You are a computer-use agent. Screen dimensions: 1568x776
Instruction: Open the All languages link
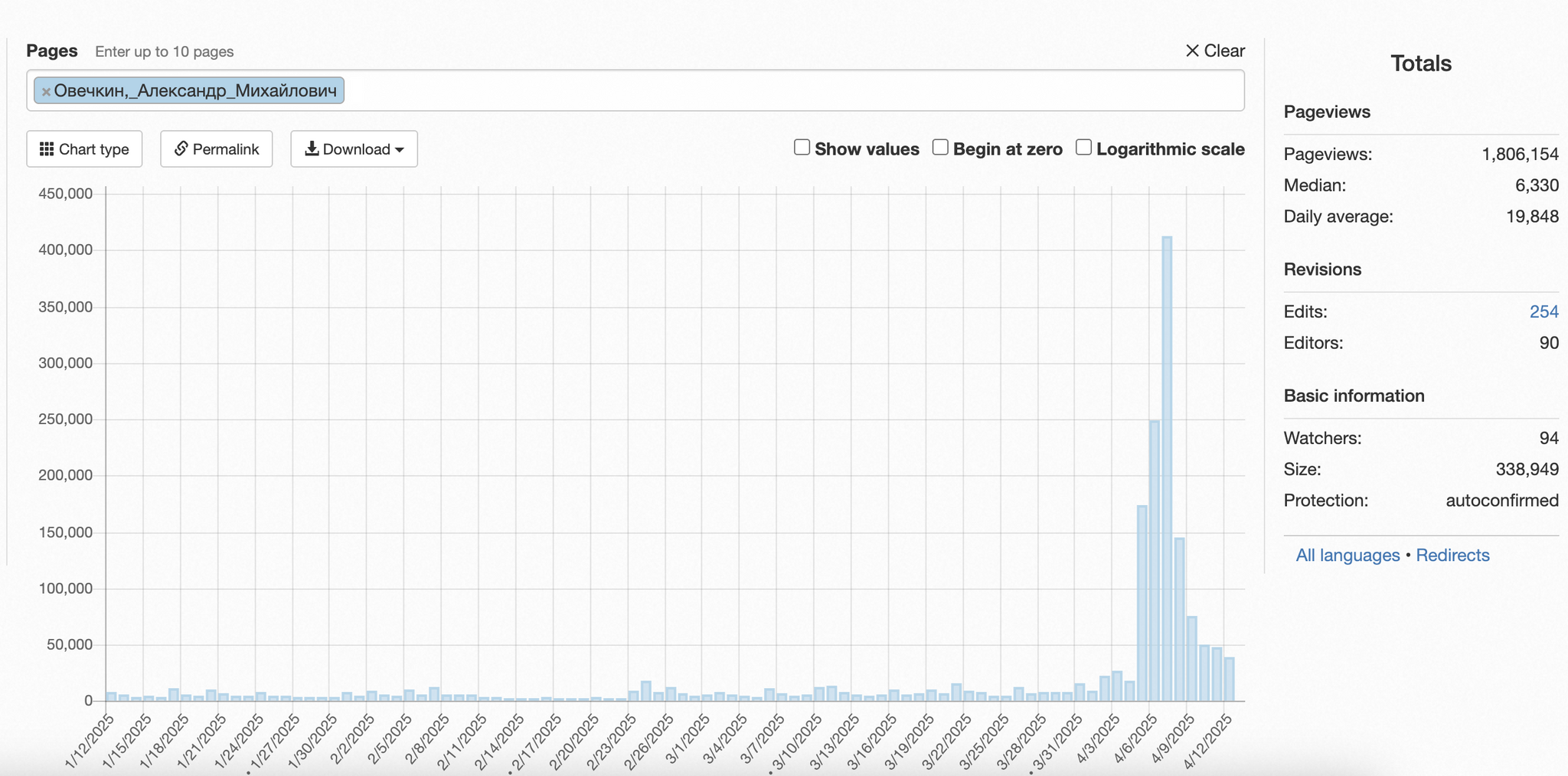tap(1347, 555)
